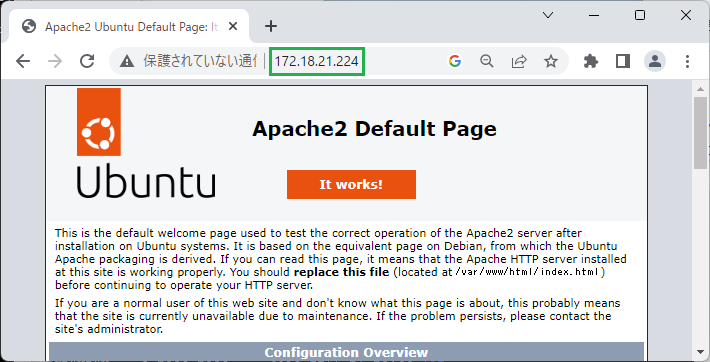Viewport: 710px width, 362px height.
Task: Click the Configuration Overview header
Action: 346,352
